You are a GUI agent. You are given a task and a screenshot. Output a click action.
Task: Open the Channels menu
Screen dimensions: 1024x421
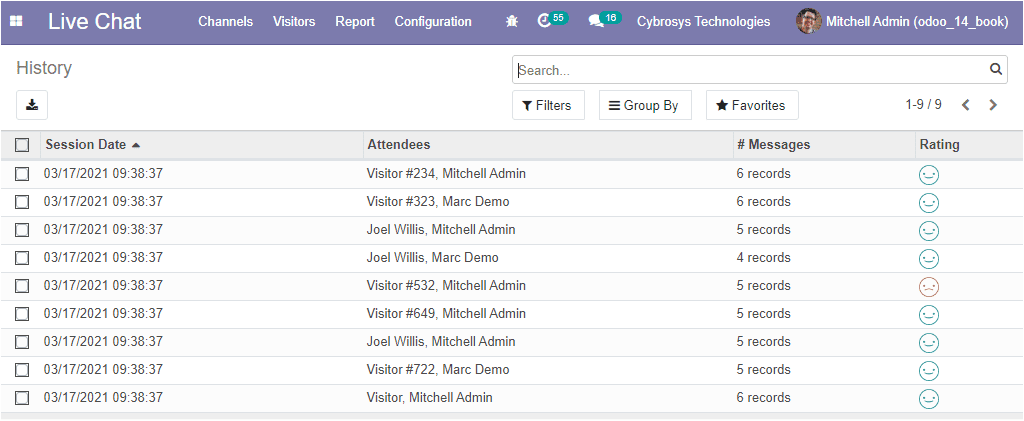point(225,22)
